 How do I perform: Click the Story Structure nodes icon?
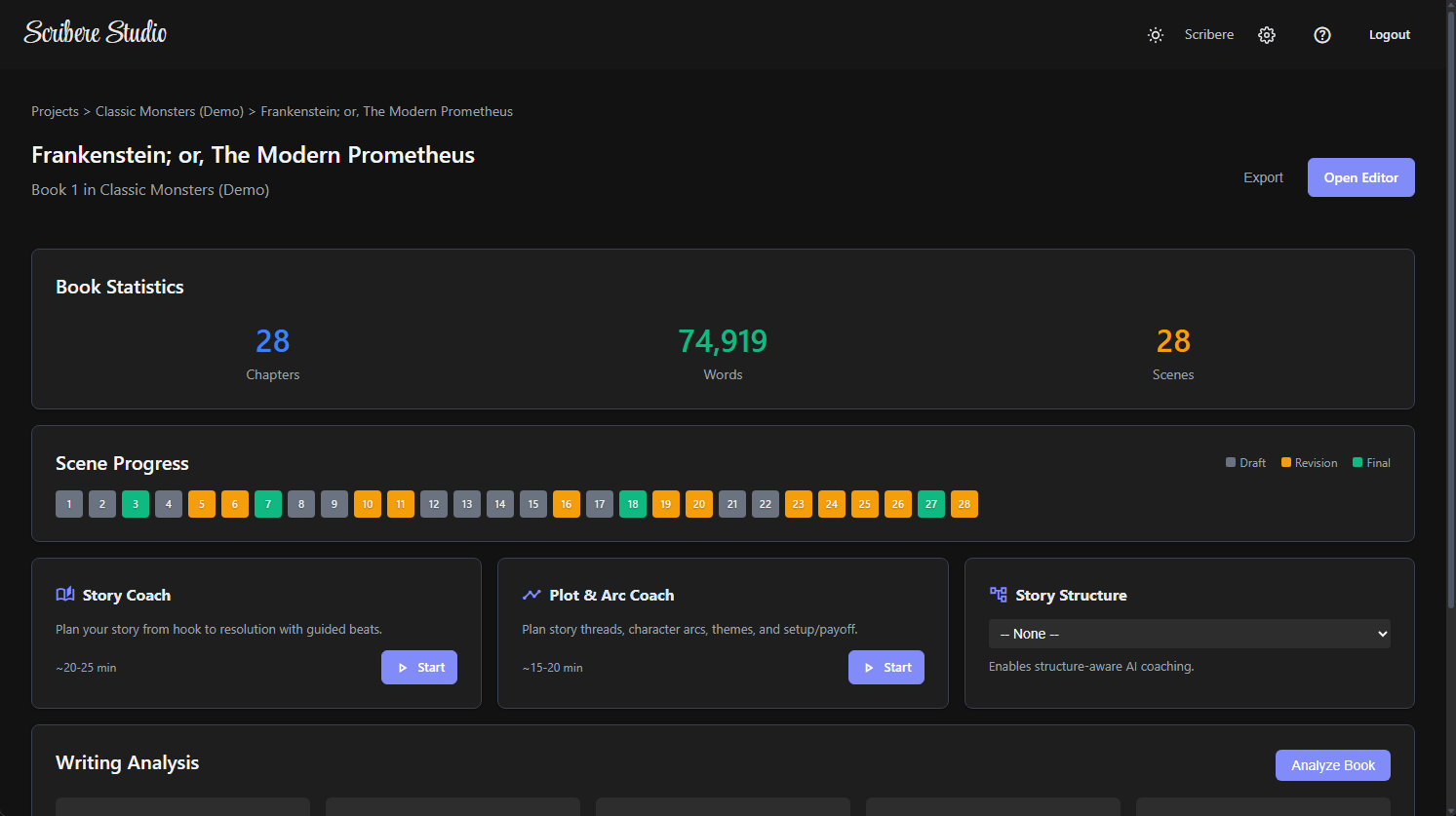click(998, 594)
